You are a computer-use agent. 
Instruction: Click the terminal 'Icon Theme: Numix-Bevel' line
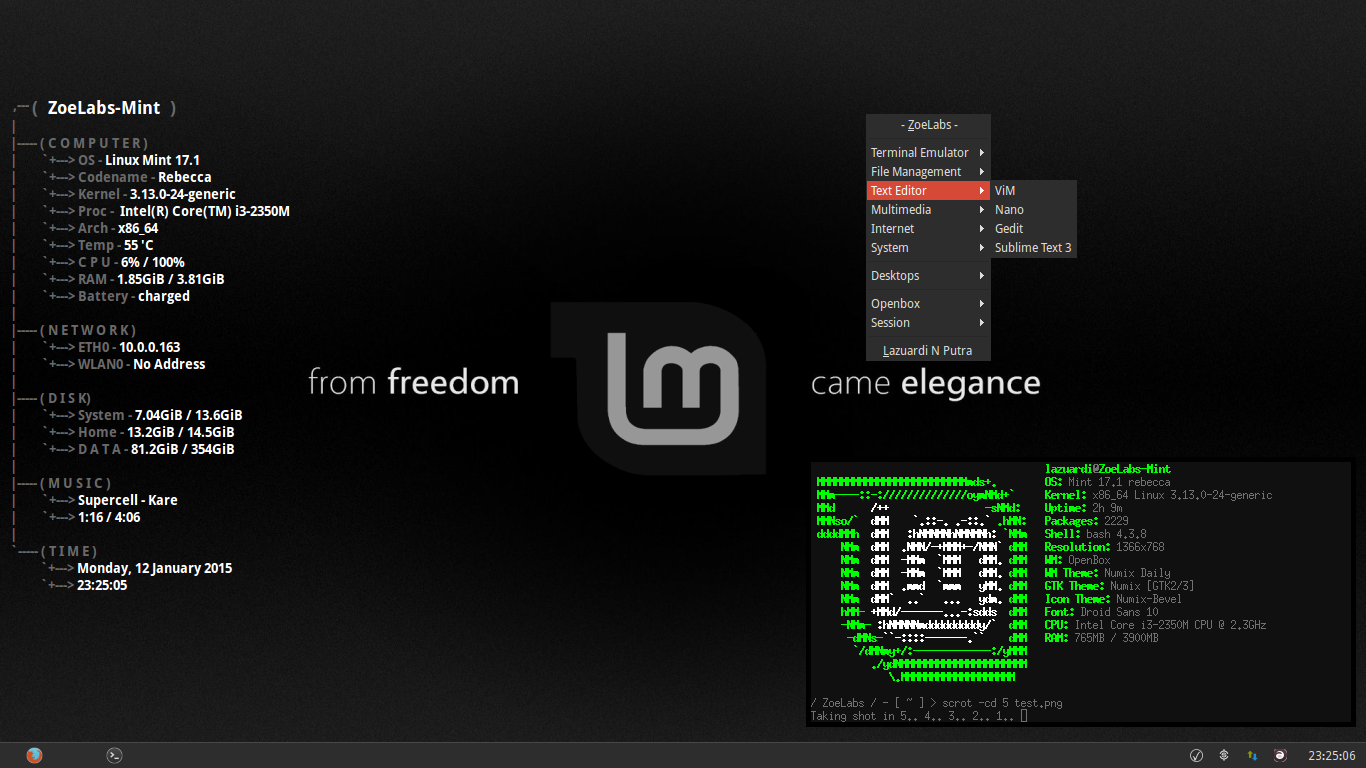point(1113,599)
